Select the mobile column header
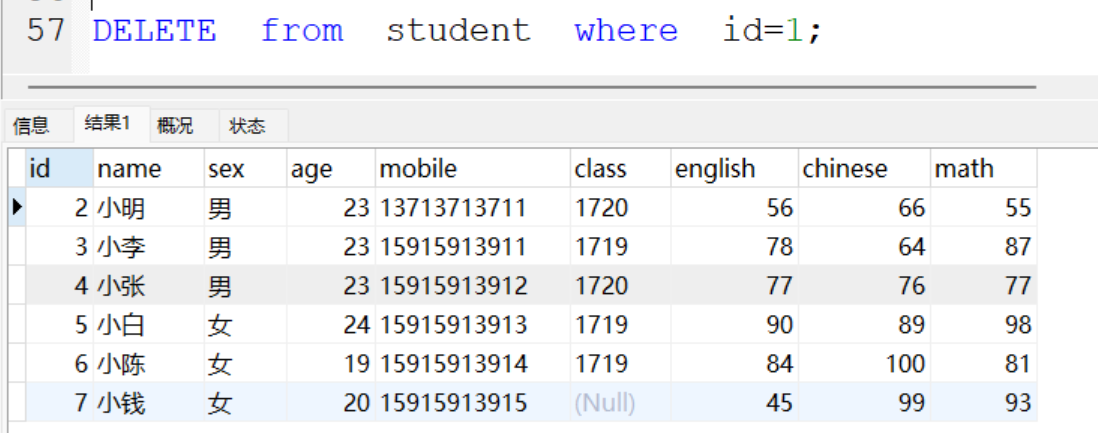The height and width of the screenshot is (433, 1098). (472, 169)
